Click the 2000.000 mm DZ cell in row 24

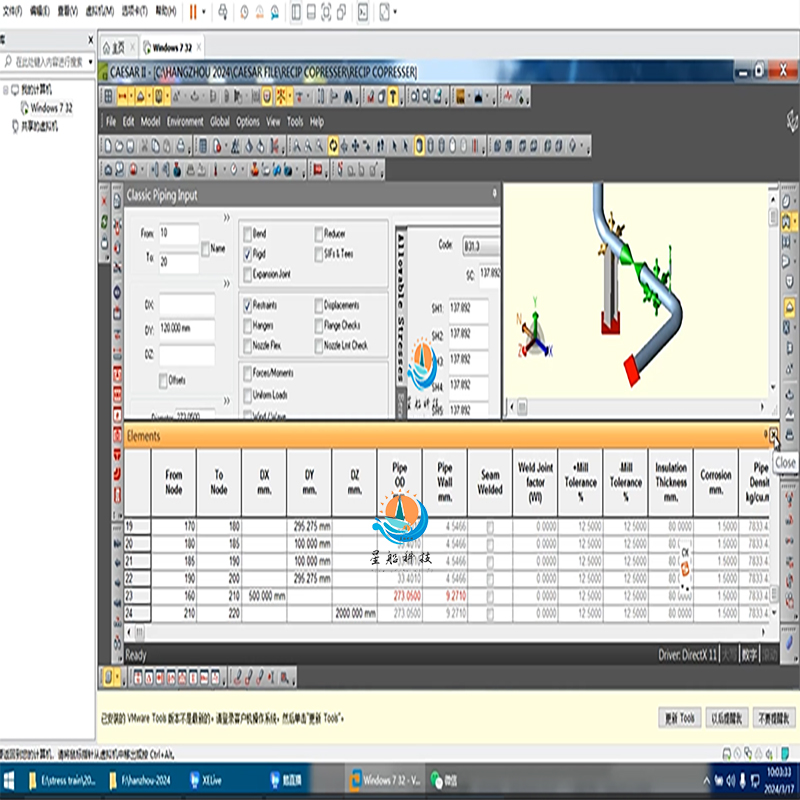pyautogui.click(x=355, y=613)
